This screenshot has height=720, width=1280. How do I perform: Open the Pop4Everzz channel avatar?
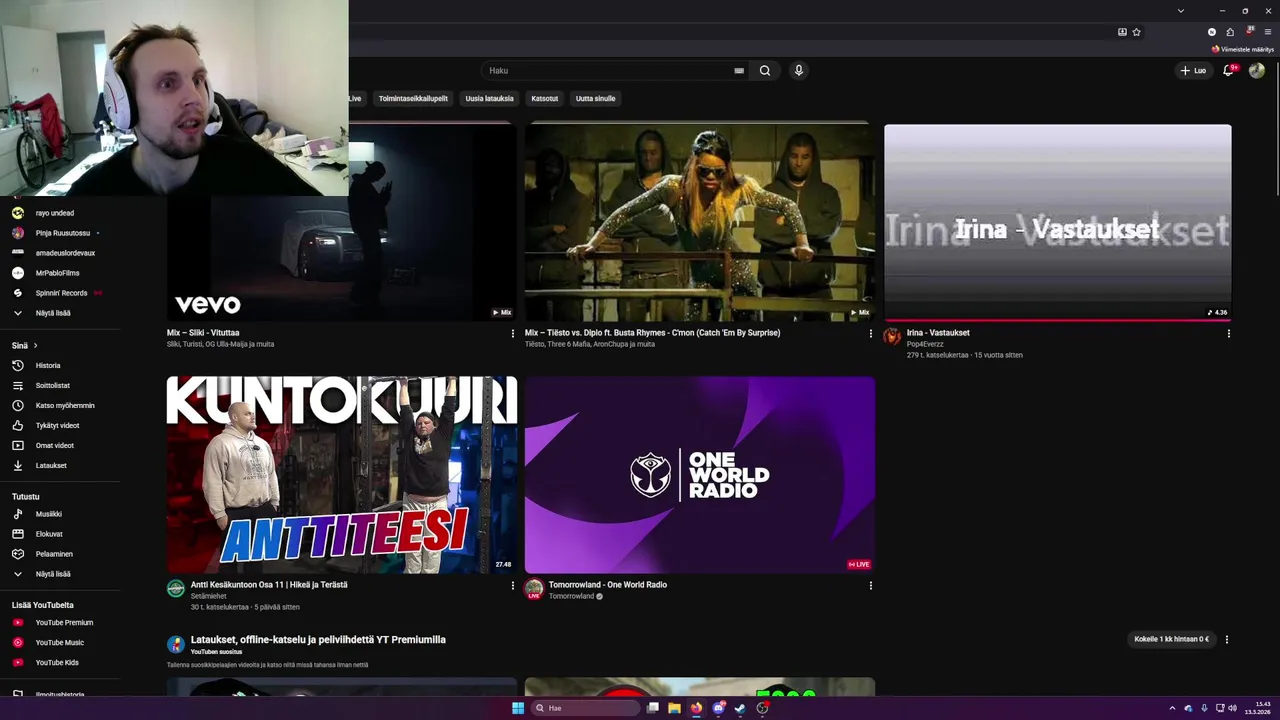click(892, 337)
